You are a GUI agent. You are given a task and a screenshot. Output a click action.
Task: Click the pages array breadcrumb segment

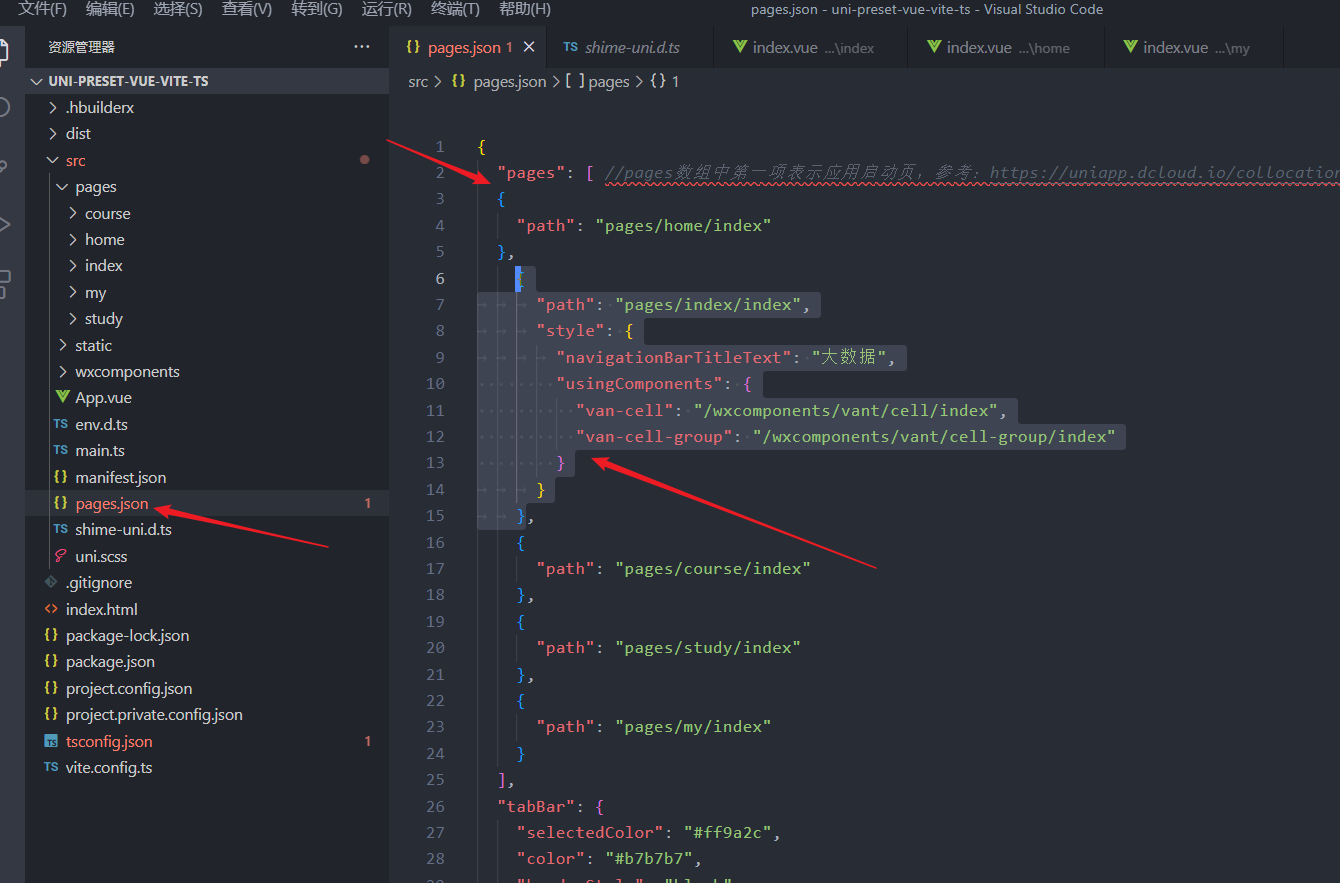pyautogui.click(x=598, y=82)
